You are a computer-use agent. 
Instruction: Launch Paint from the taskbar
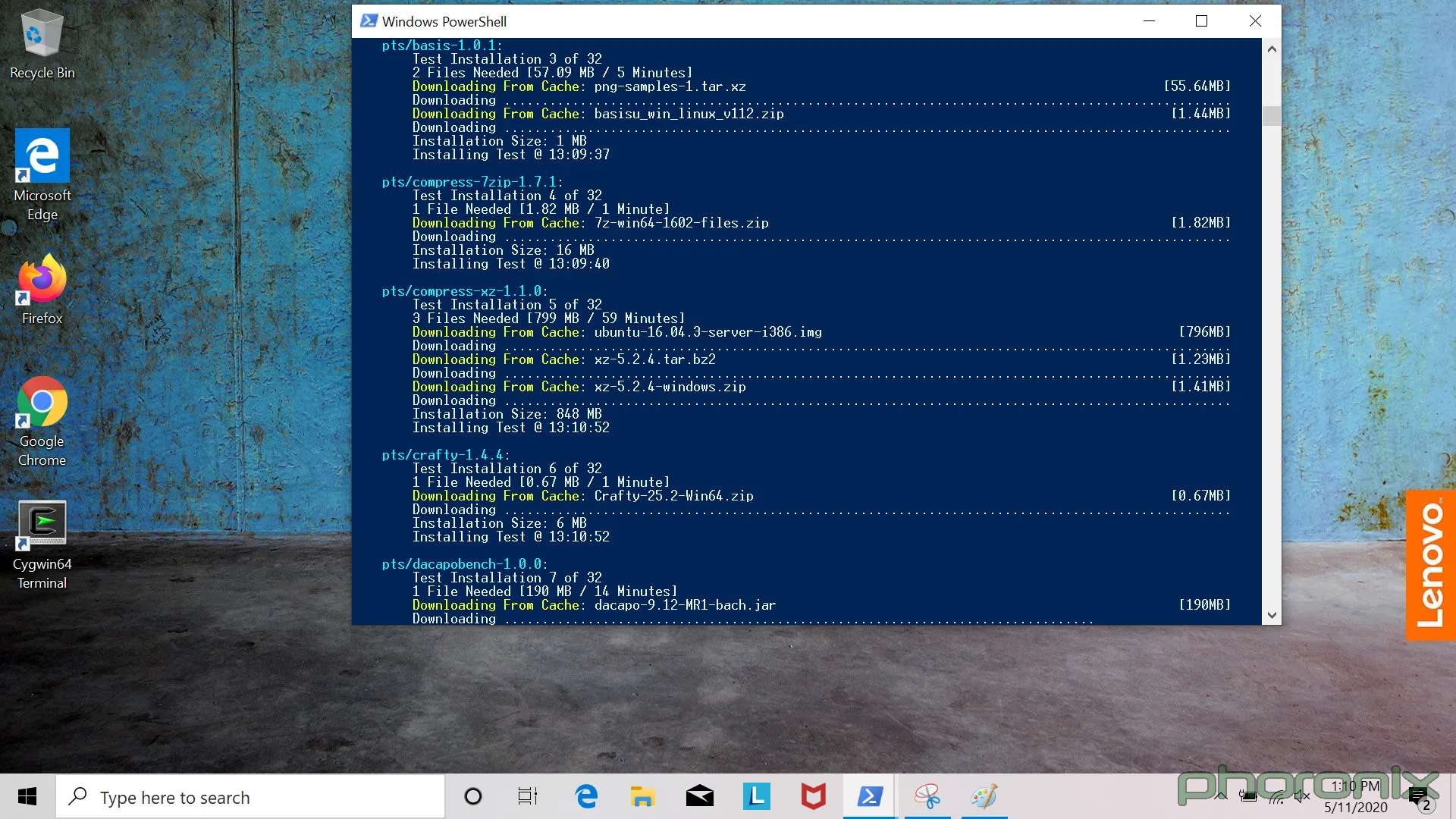click(x=984, y=797)
